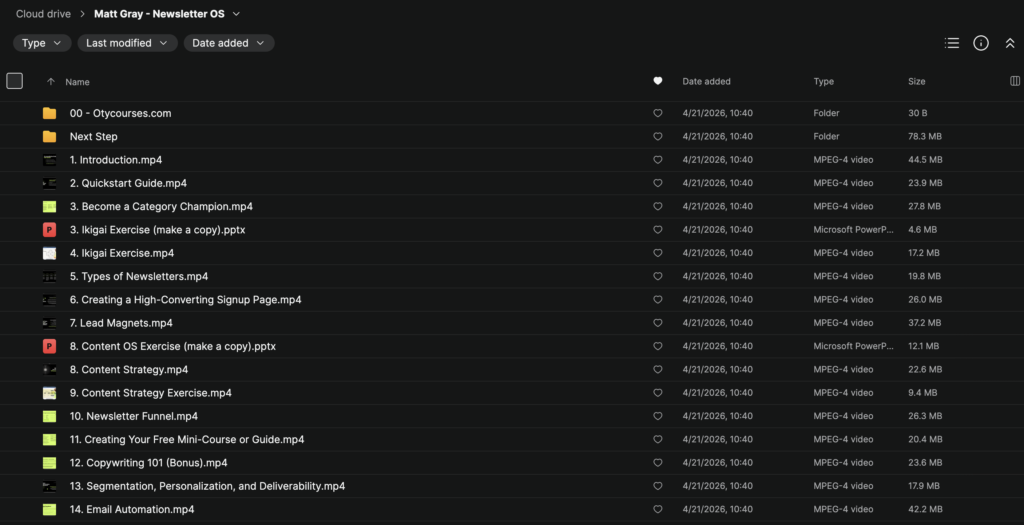Favorite 7. Lead Magnets.mp4

658,323
